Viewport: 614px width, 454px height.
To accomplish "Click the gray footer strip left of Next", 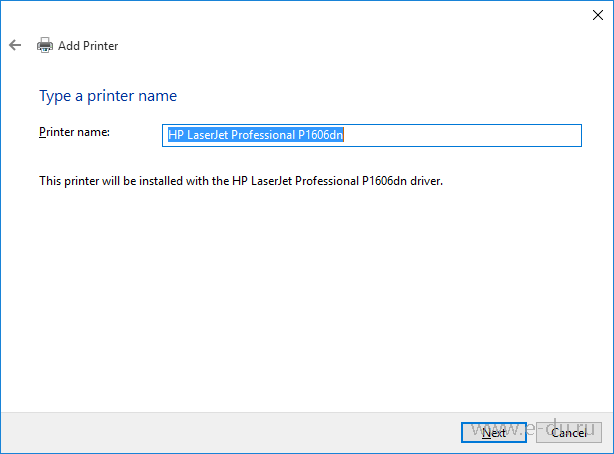I will point(230,432).
